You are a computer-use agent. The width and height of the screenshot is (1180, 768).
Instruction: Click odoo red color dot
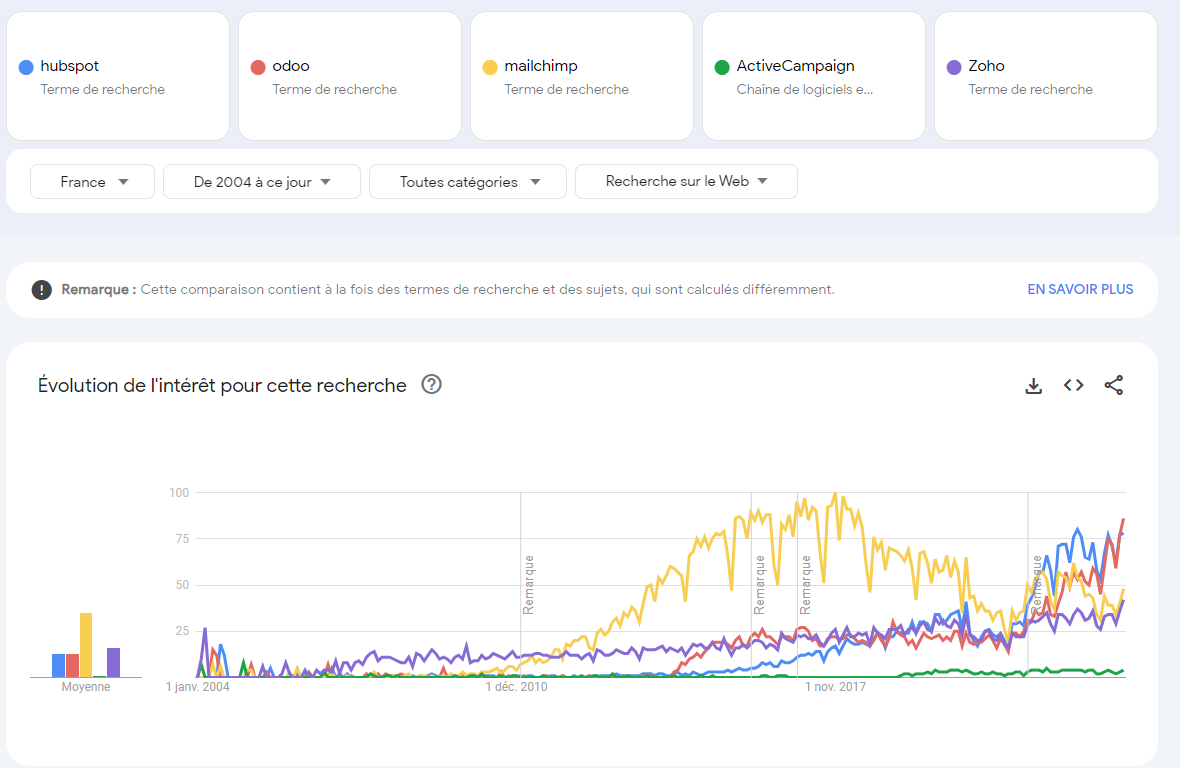(258, 67)
